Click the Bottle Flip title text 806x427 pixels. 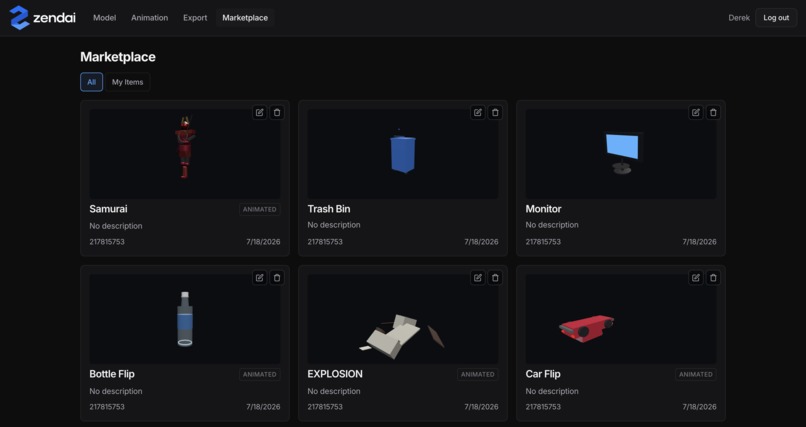[112, 374]
